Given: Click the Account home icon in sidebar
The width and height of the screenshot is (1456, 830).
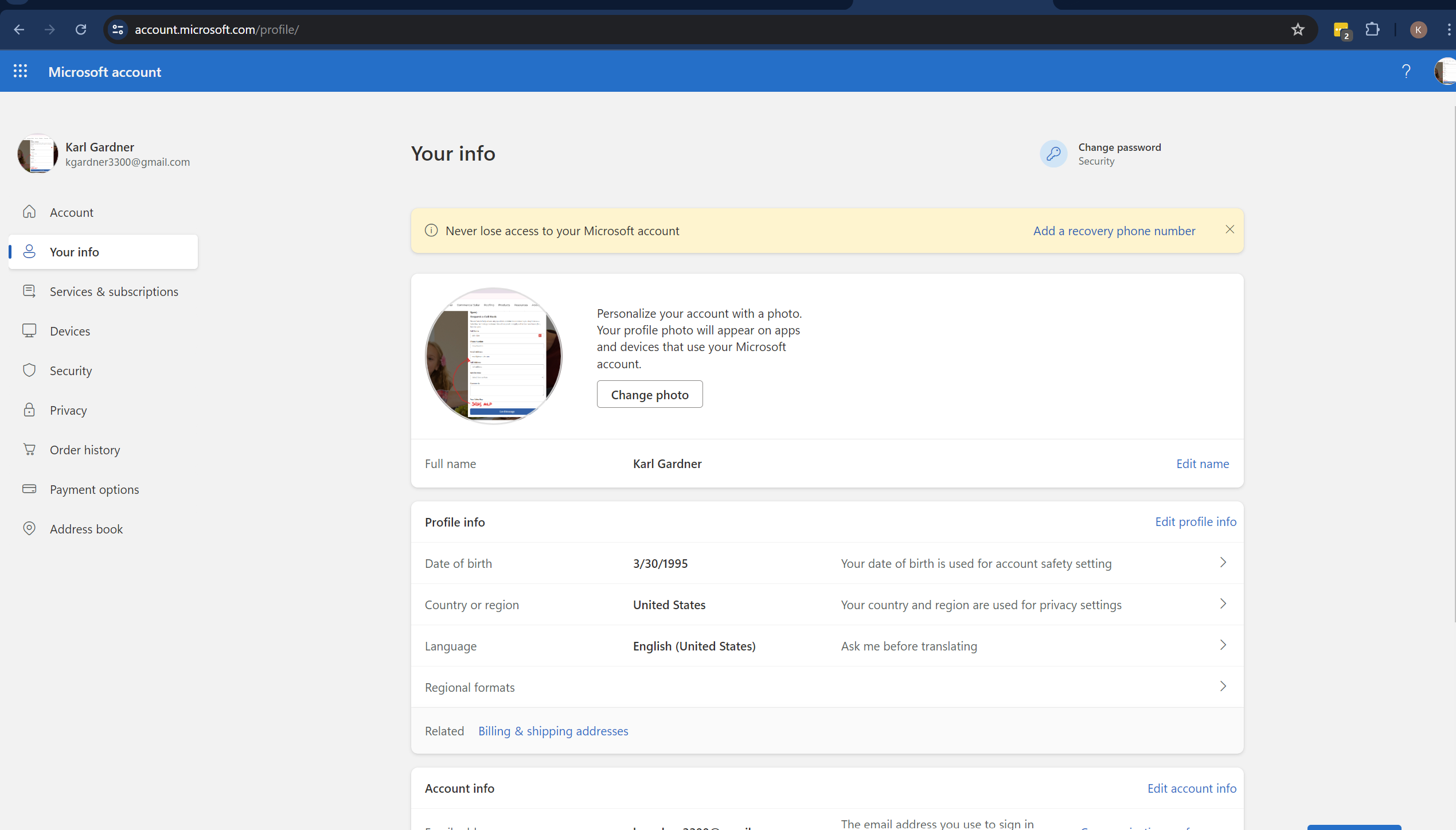Looking at the screenshot, I should (29, 212).
